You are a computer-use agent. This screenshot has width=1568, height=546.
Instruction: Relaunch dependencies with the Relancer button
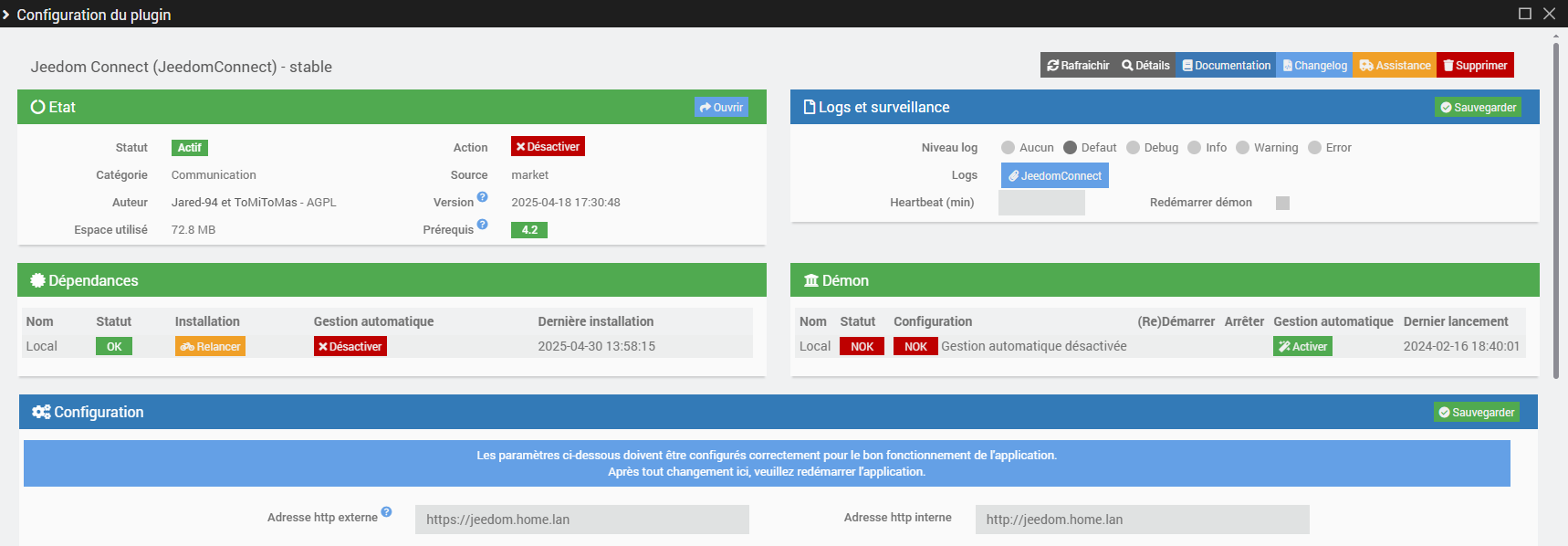pos(210,346)
